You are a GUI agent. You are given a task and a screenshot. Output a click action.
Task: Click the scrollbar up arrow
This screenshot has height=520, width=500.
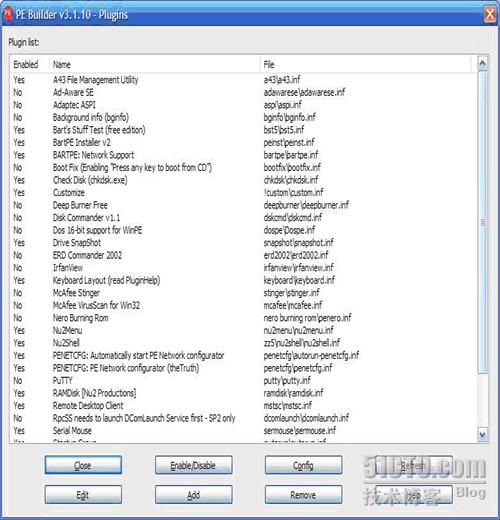pos(482,64)
